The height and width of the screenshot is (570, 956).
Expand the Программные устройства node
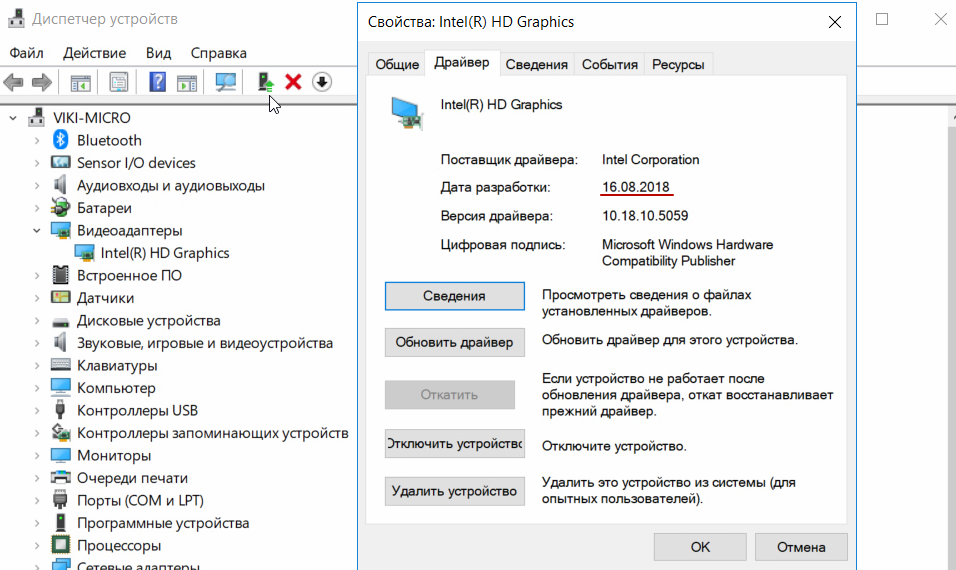[x=37, y=524]
